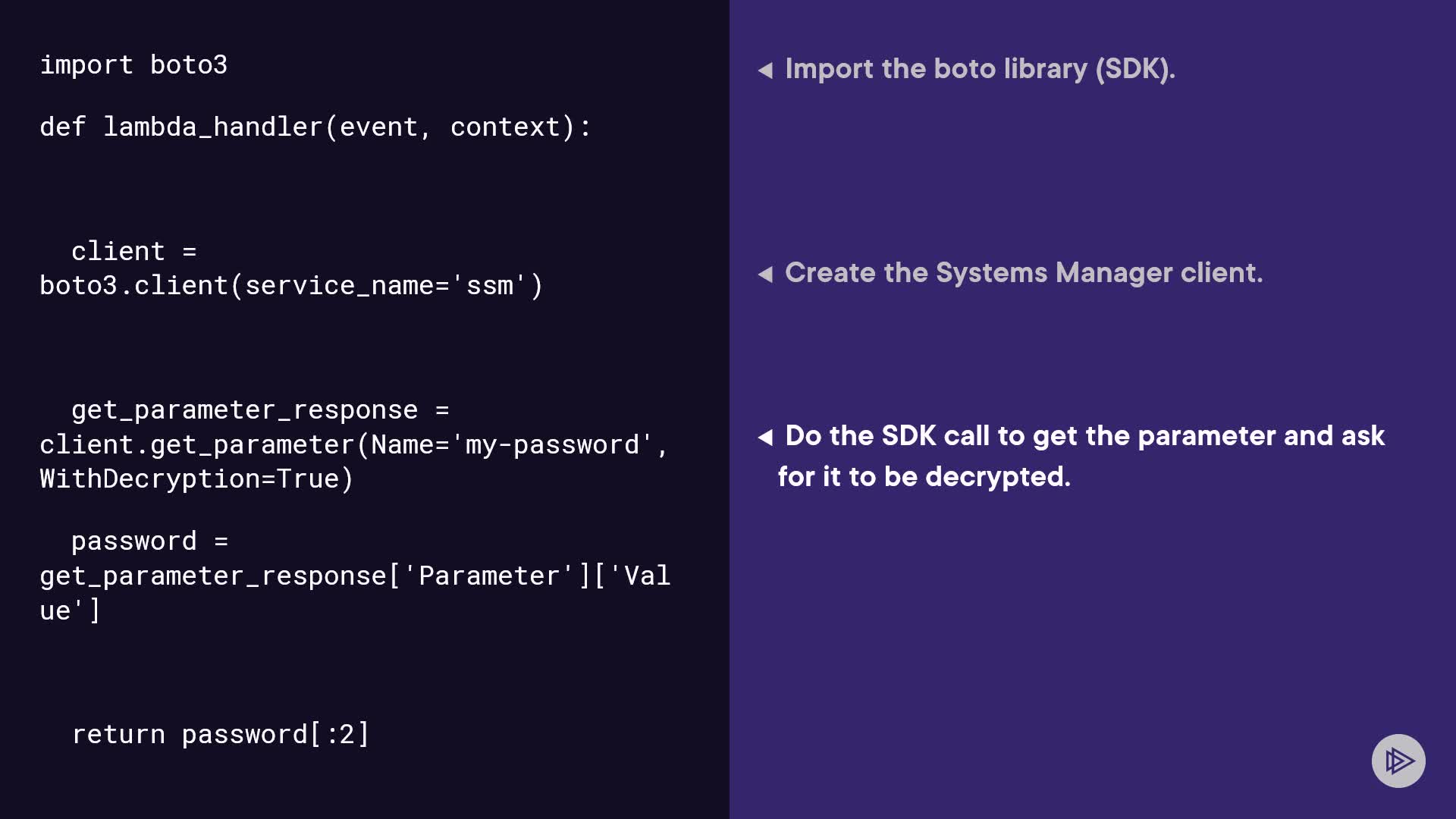
Task: Click the arrow beside "Create the Systems Manager client"
Action: click(x=765, y=274)
